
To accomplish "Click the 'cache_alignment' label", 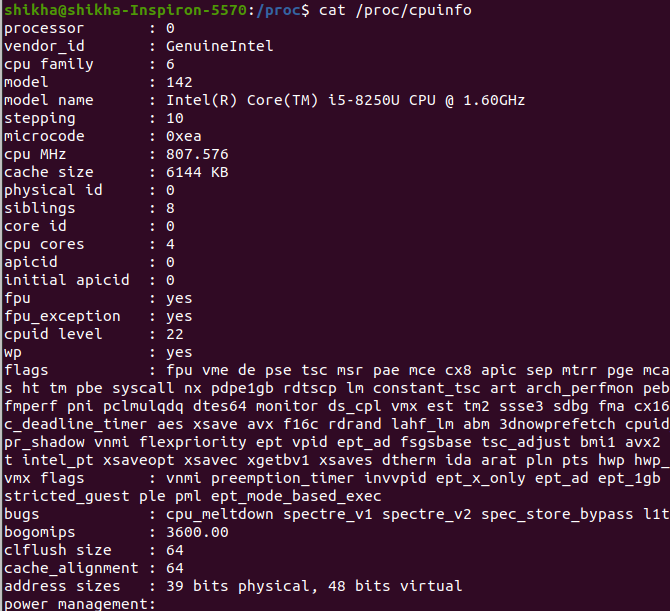I will pos(67,568).
